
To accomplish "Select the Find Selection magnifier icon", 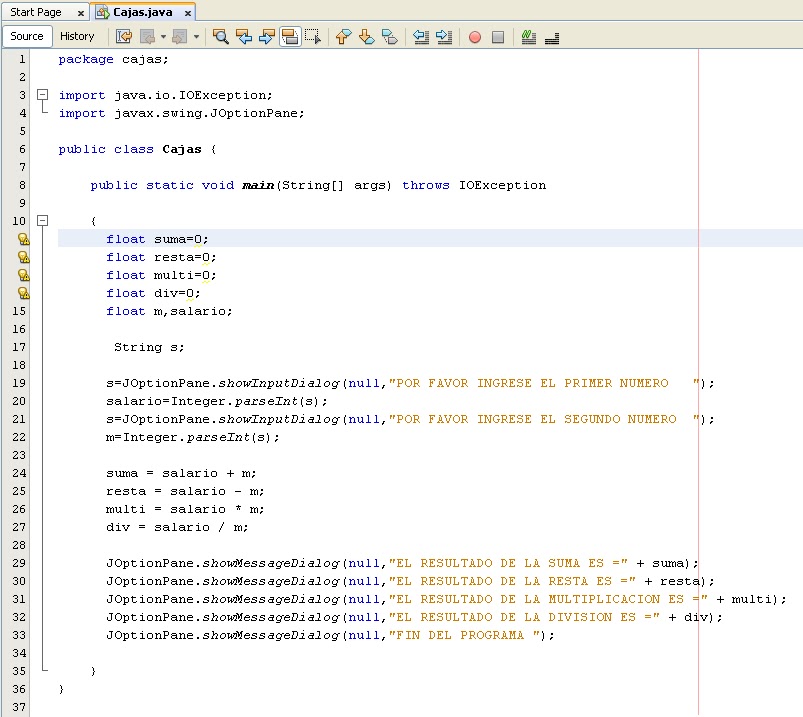I will (x=220, y=36).
